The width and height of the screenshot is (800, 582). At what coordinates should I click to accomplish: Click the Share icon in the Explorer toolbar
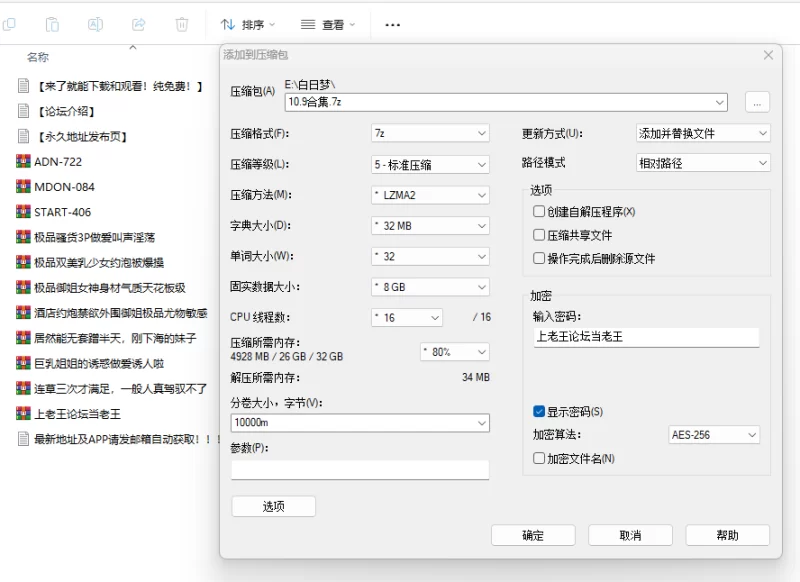(139, 24)
